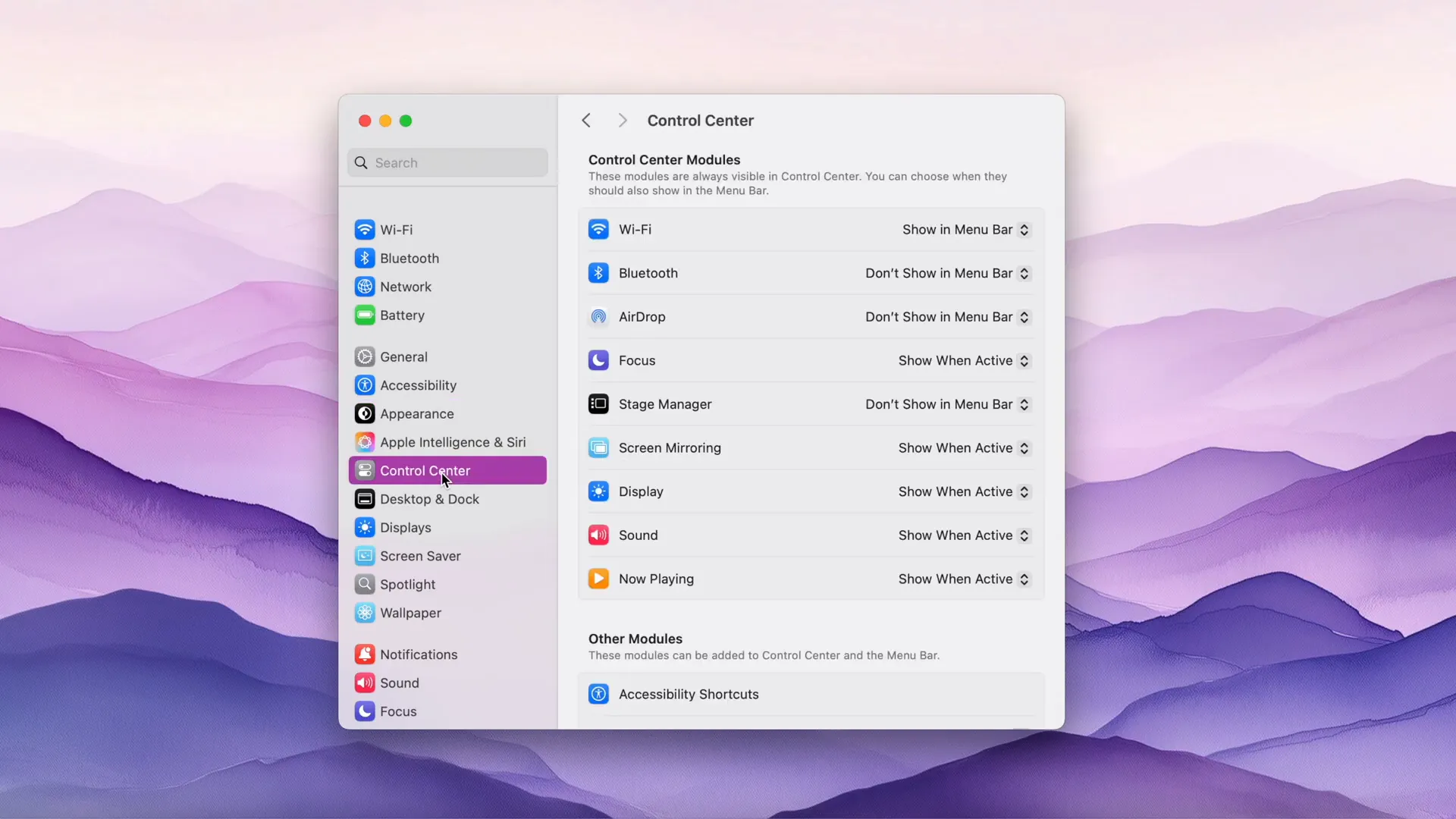Minimize the window with yellow button
This screenshot has height=819, width=1456.
click(x=385, y=121)
